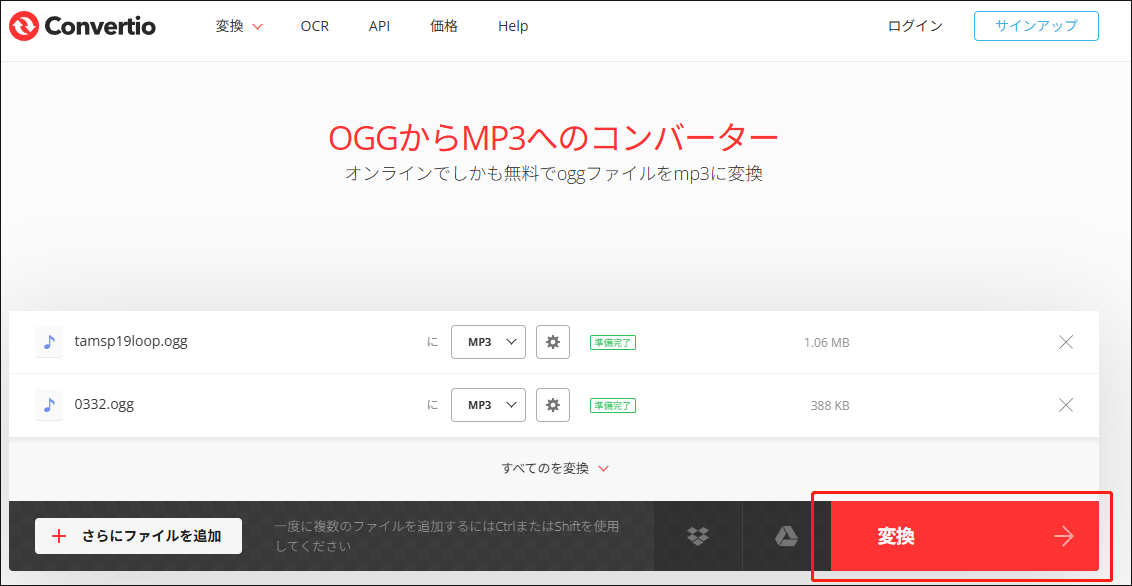Click 準備完了 status badge for tamsp19loop.ogg
The width and height of the screenshot is (1132, 586).
(612, 343)
